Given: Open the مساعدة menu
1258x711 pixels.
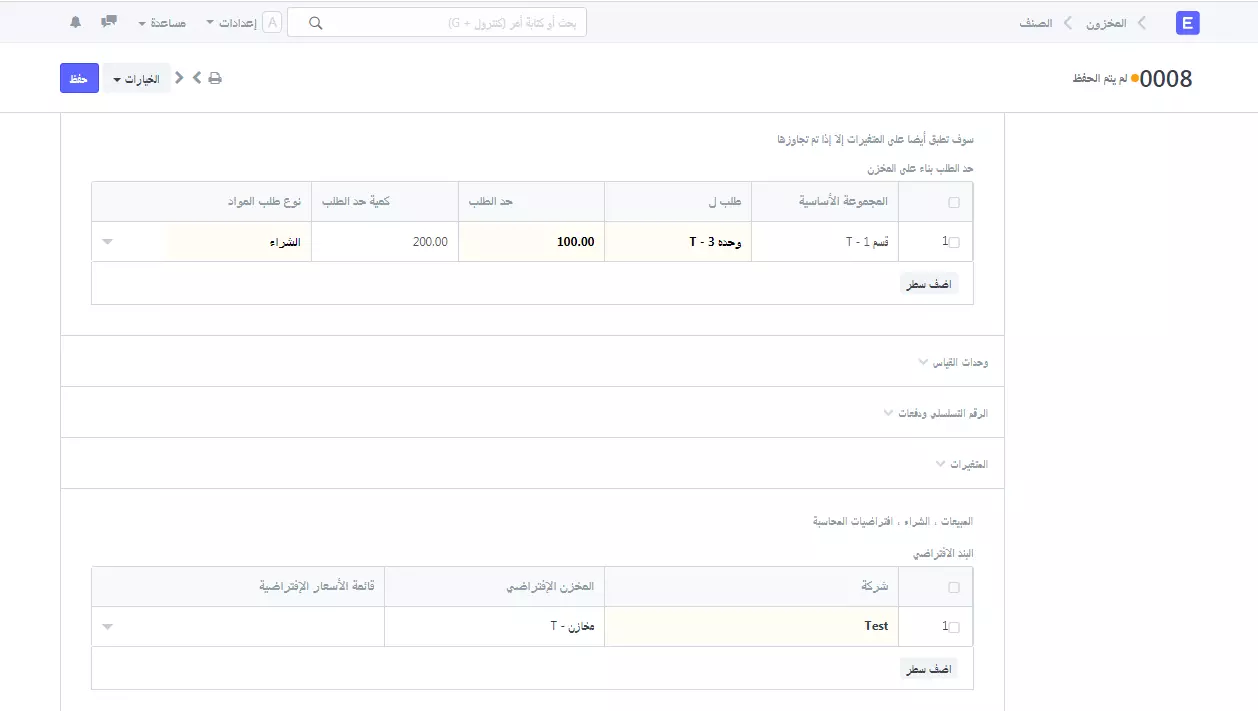Looking at the screenshot, I should coord(162,23).
